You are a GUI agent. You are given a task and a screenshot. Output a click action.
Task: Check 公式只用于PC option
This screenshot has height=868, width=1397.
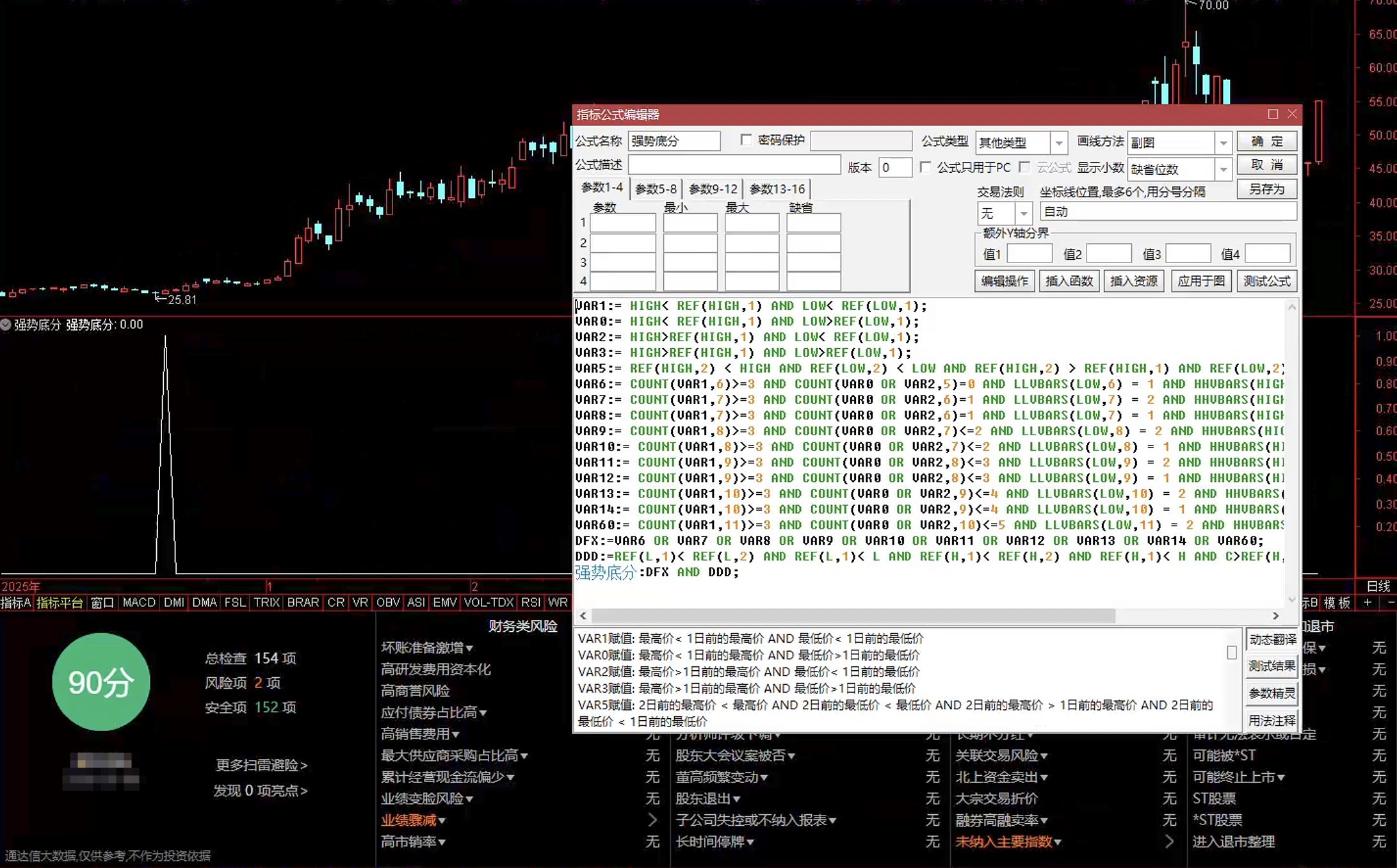click(x=925, y=167)
